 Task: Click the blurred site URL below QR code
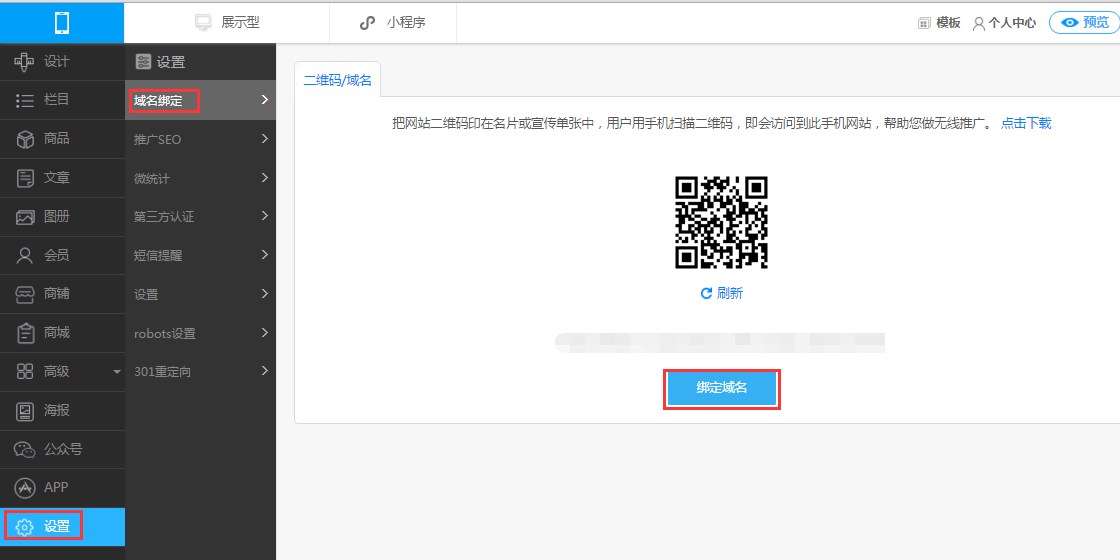click(x=720, y=343)
